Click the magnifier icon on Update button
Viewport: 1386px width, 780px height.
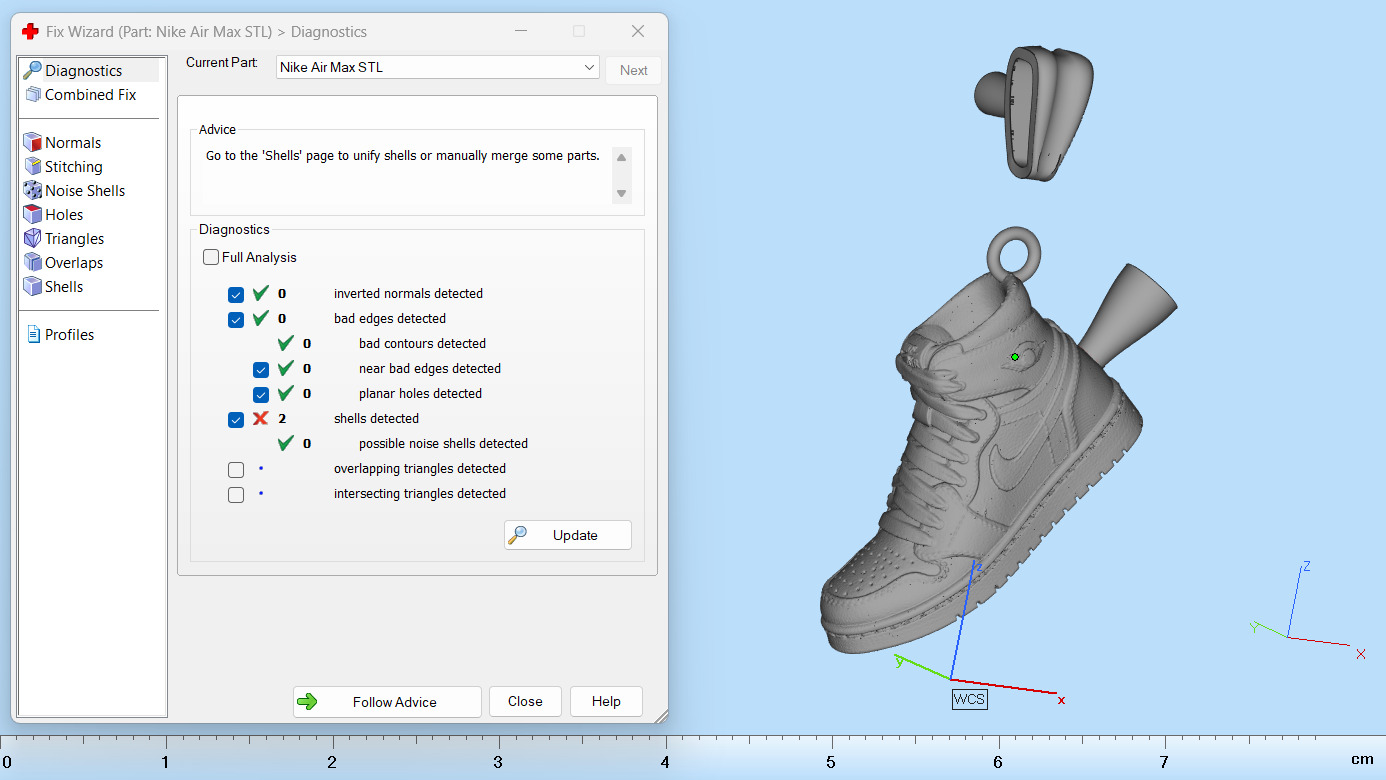pyautogui.click(x=517, y=535)
